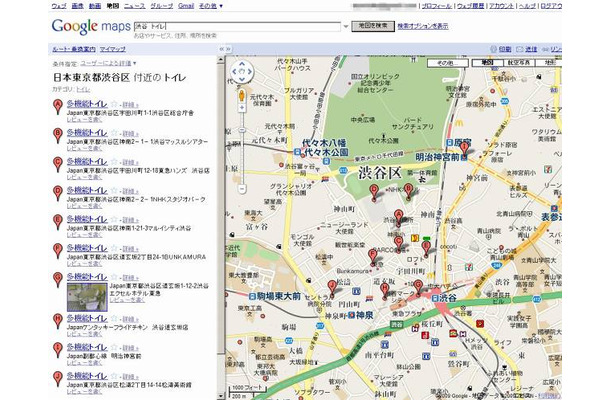This screenshot has width=610, height=400.
Task: Open ルート・乗換案内 directions link
Action: click(x=74, y=49)
